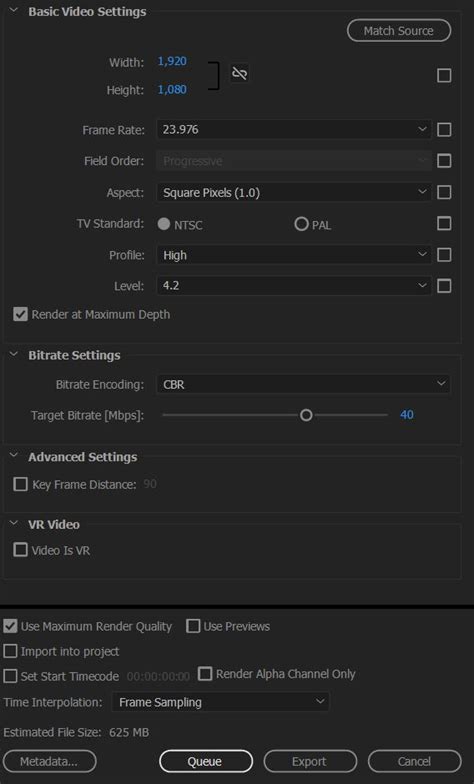Check the Video Is VR option
This screenshot has width=474, height=784.
(x=20, y=550)
